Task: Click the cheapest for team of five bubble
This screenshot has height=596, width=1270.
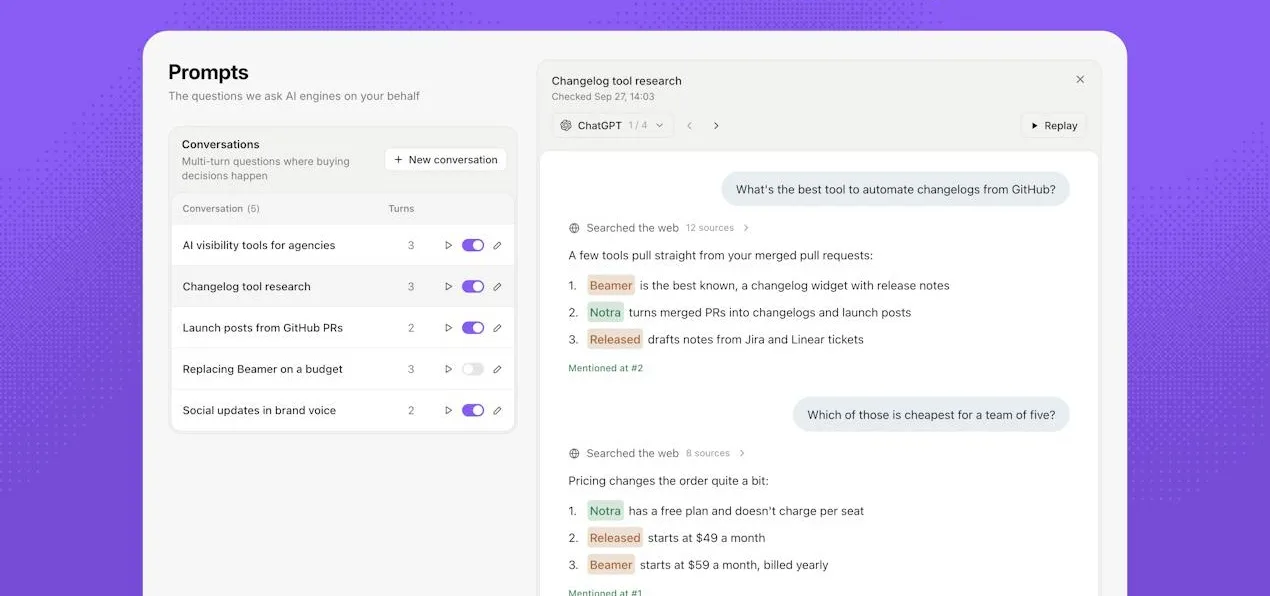Action: pyautogui.click(x=931, y=415)
